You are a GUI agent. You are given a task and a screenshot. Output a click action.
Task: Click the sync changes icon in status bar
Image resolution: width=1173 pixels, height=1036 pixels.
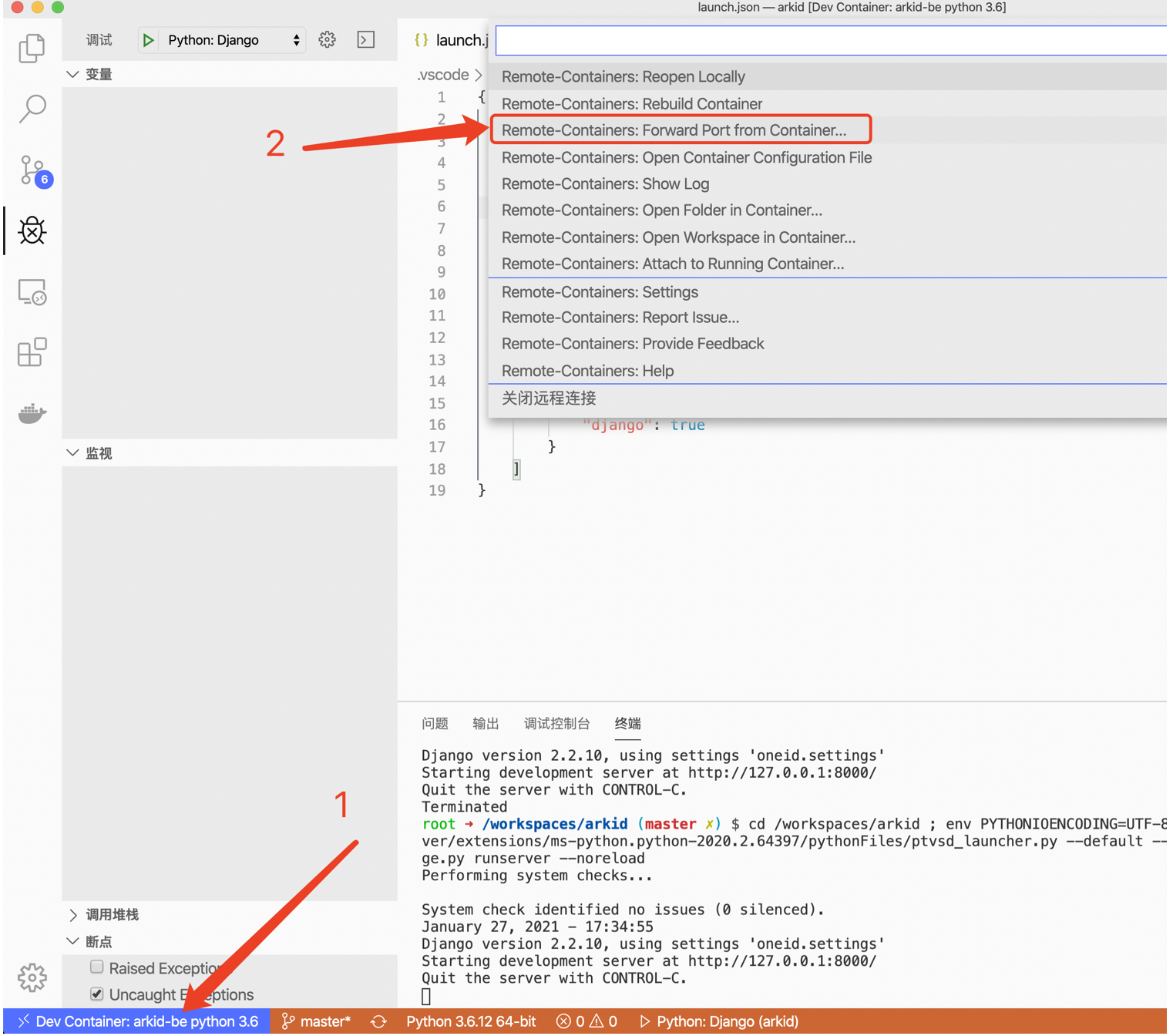pos(378,1021)
